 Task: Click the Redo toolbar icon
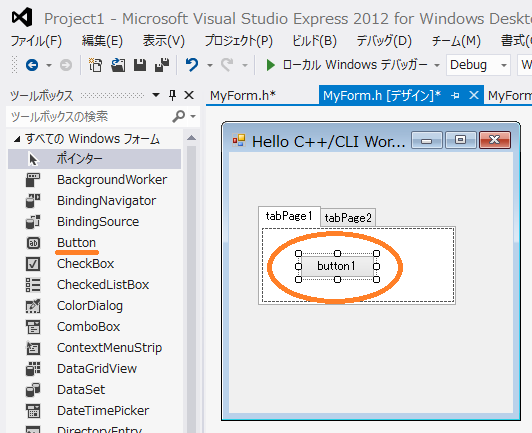(x=227, y=64)
